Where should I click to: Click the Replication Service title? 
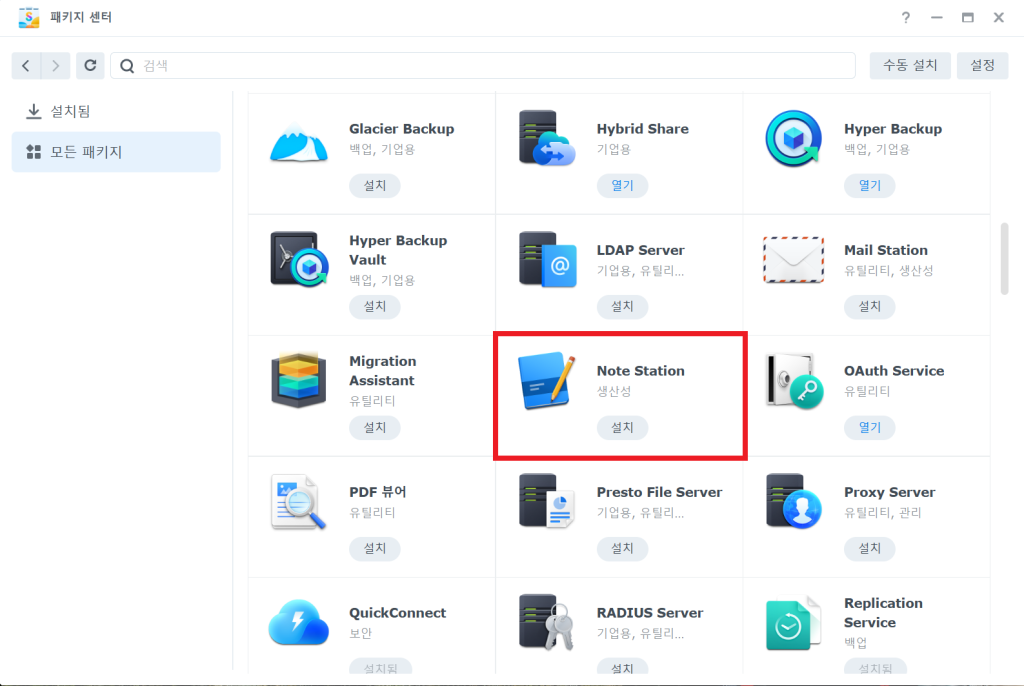pyautogui.click(x=884, y=613)
